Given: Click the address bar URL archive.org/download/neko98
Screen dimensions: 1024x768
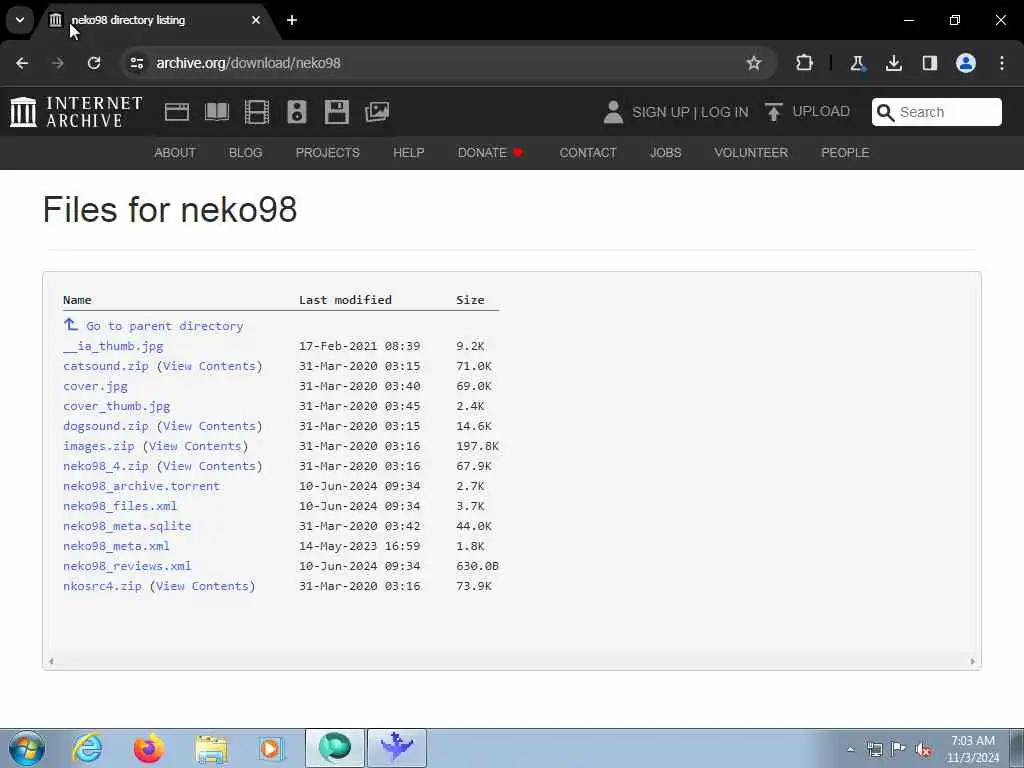Looking at the screenshot, I should click(248, 63).
